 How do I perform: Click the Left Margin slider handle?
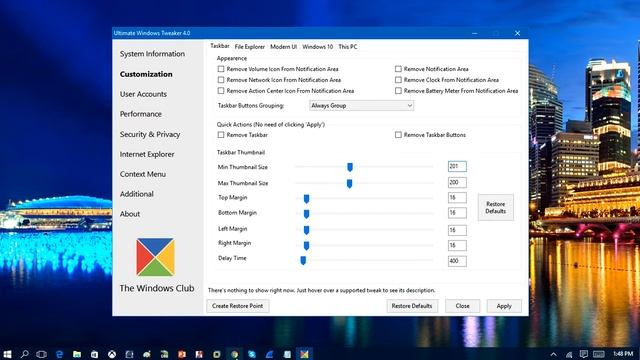(307, 230)
